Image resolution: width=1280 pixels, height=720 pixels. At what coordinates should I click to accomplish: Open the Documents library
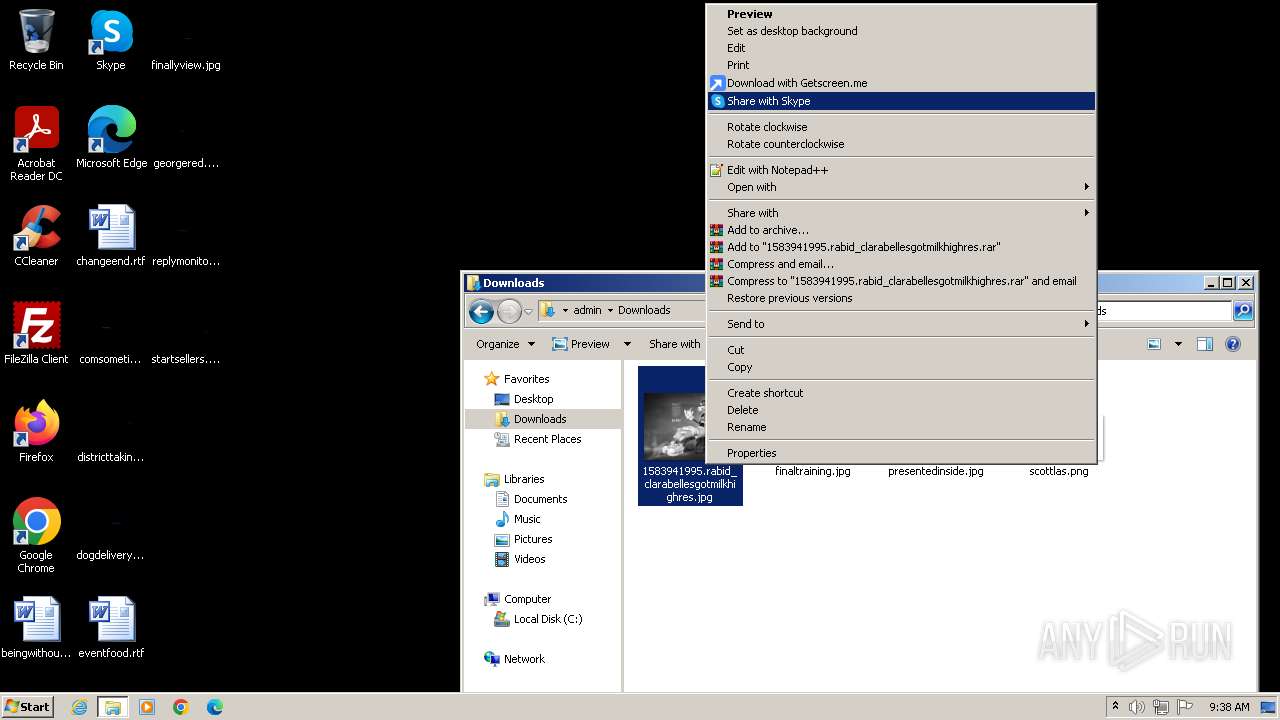[x=540, y=499]
